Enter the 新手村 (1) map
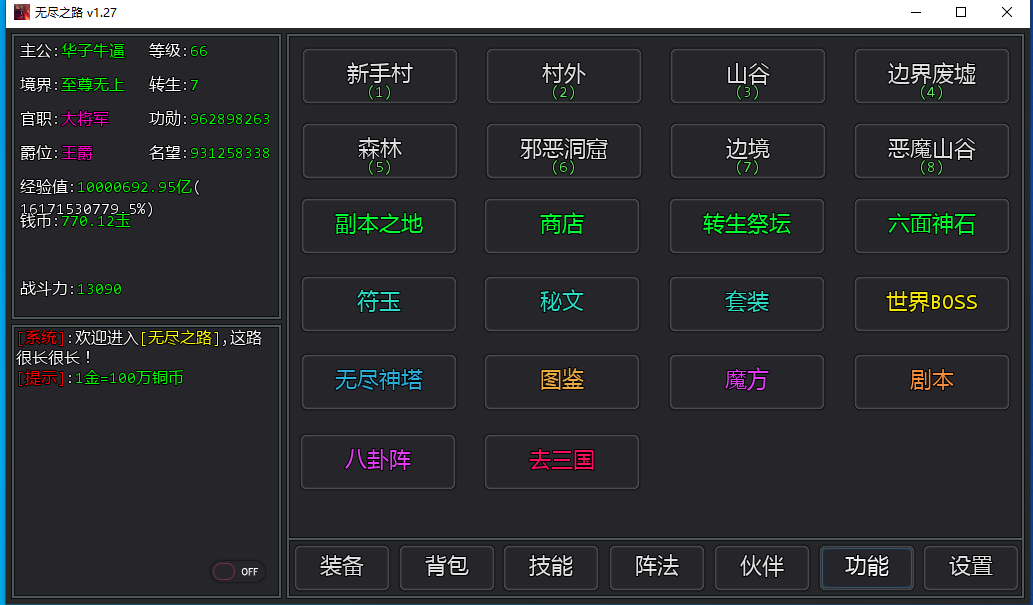This screenshot has height=605, width=1033. pyautogui.click(x=380, y=76)
